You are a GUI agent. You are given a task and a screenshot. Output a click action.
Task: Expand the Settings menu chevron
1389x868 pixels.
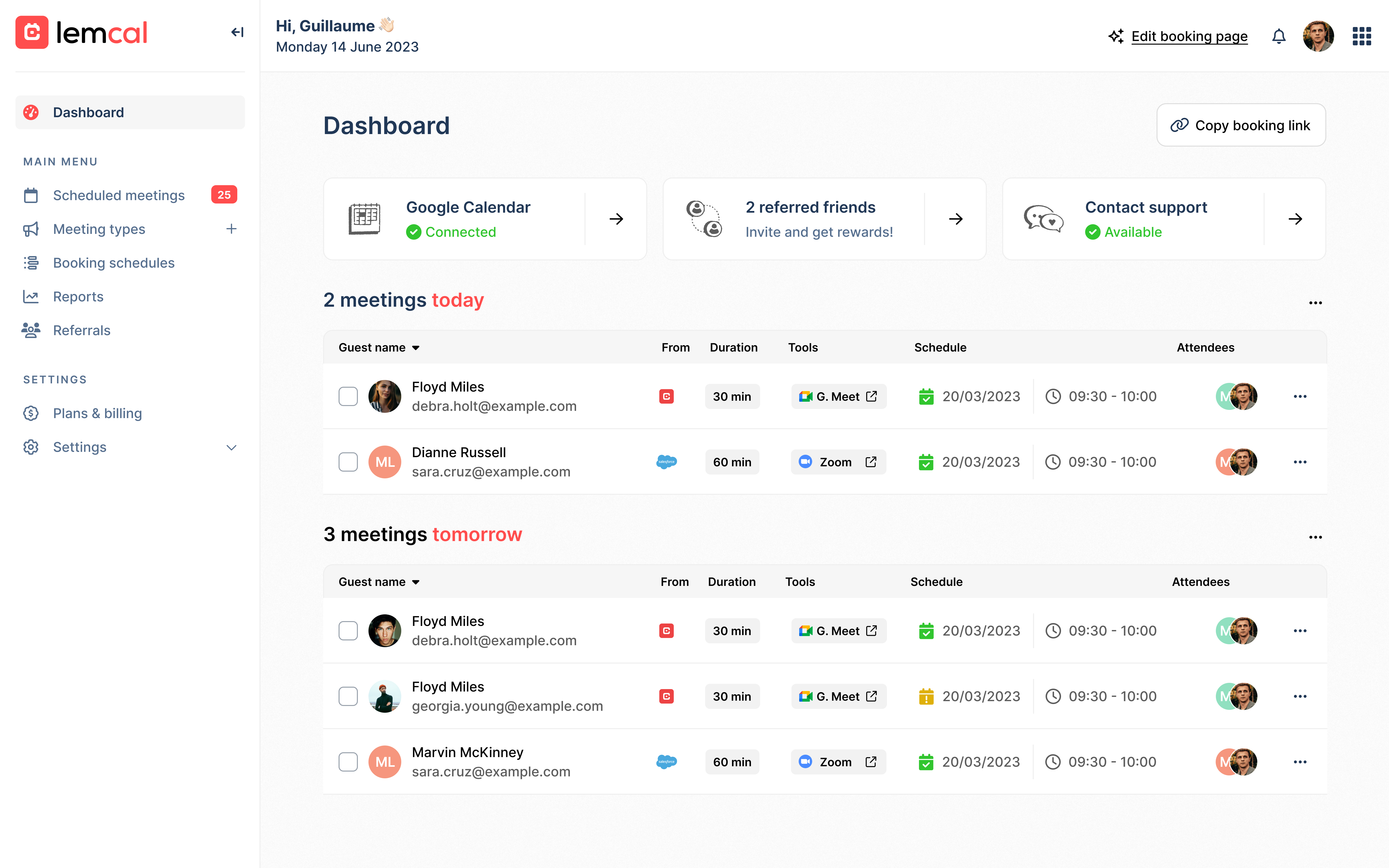(231, 447)
